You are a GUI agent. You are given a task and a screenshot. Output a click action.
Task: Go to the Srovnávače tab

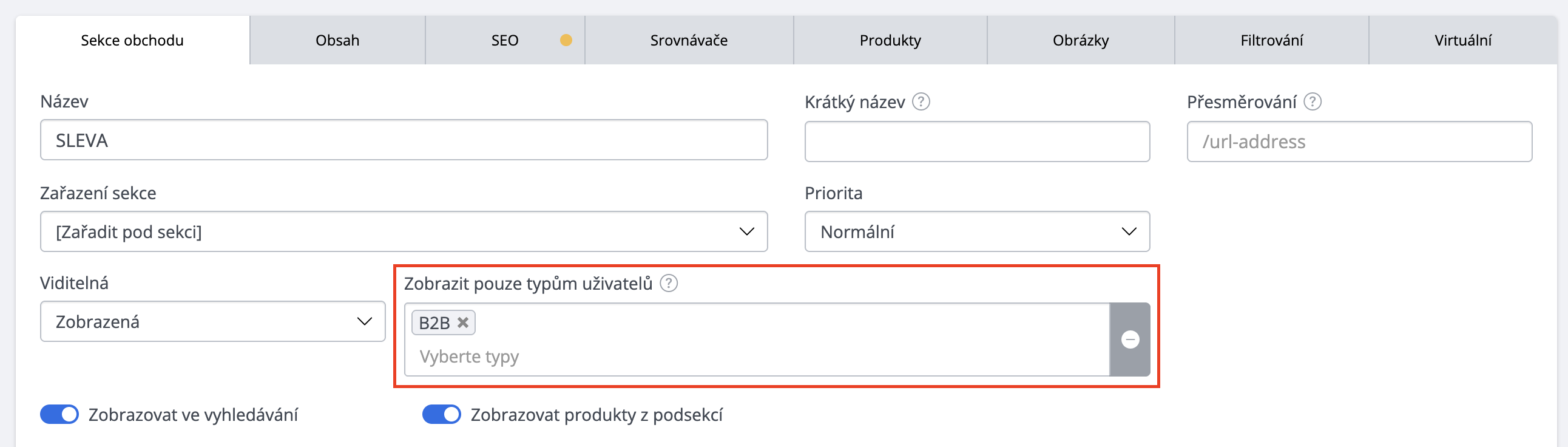click(x=689, y=40)
